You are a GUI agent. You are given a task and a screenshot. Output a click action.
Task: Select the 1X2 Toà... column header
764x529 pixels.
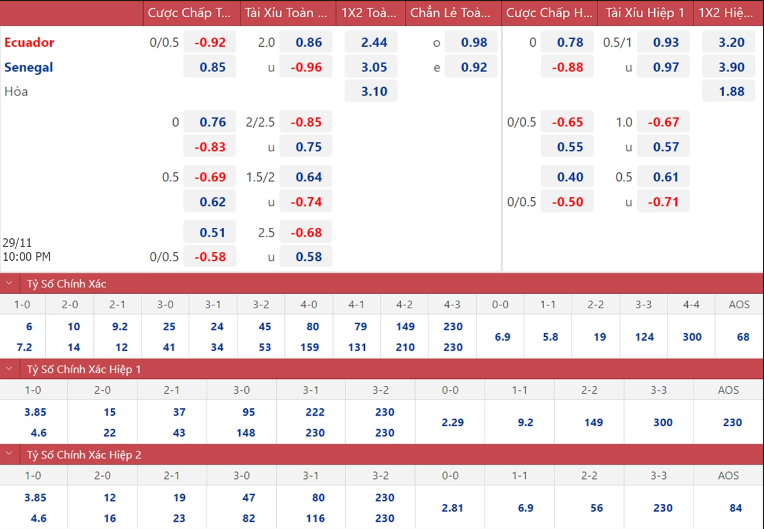370,13
